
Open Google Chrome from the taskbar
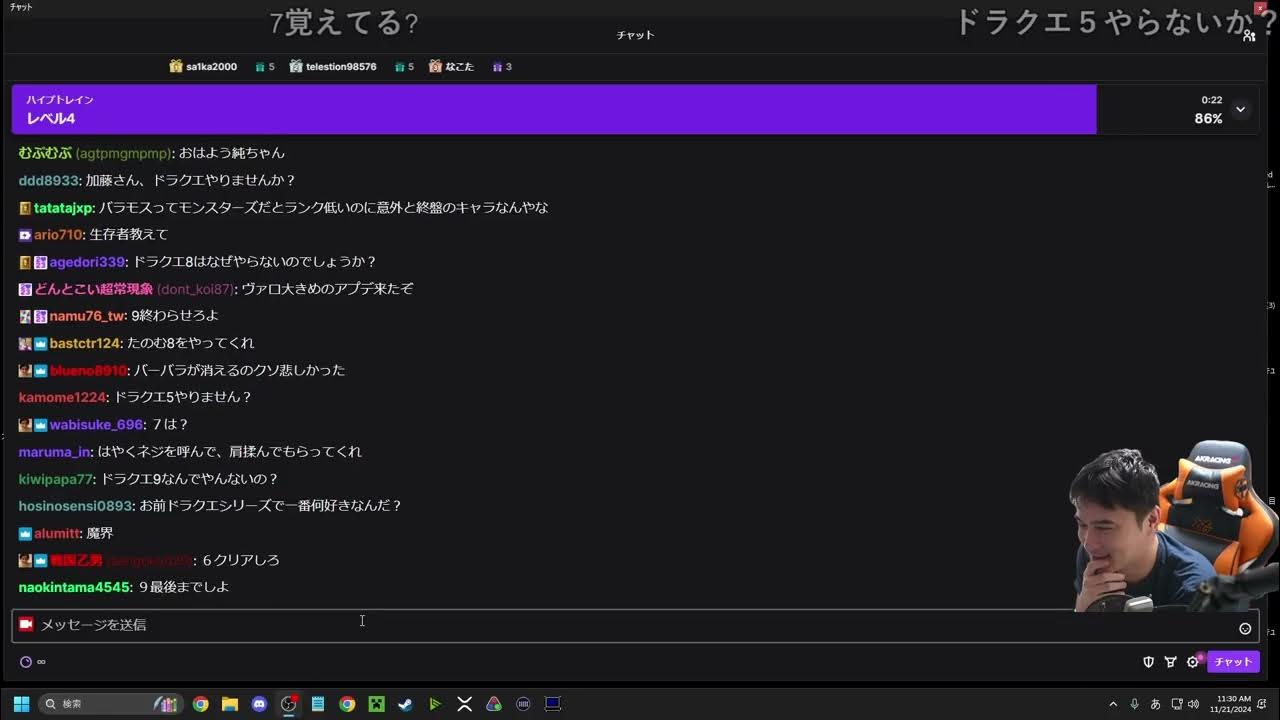(x=201, y=704)
